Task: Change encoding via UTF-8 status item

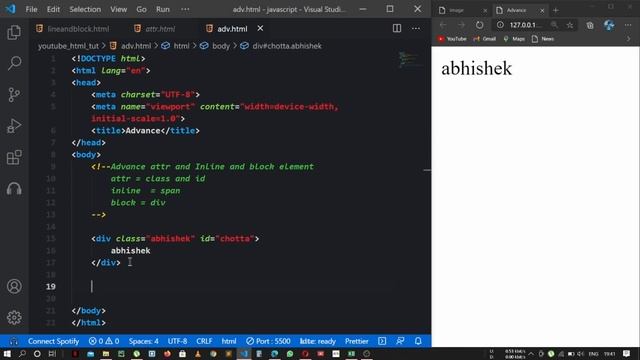Action: coord(178,341)
